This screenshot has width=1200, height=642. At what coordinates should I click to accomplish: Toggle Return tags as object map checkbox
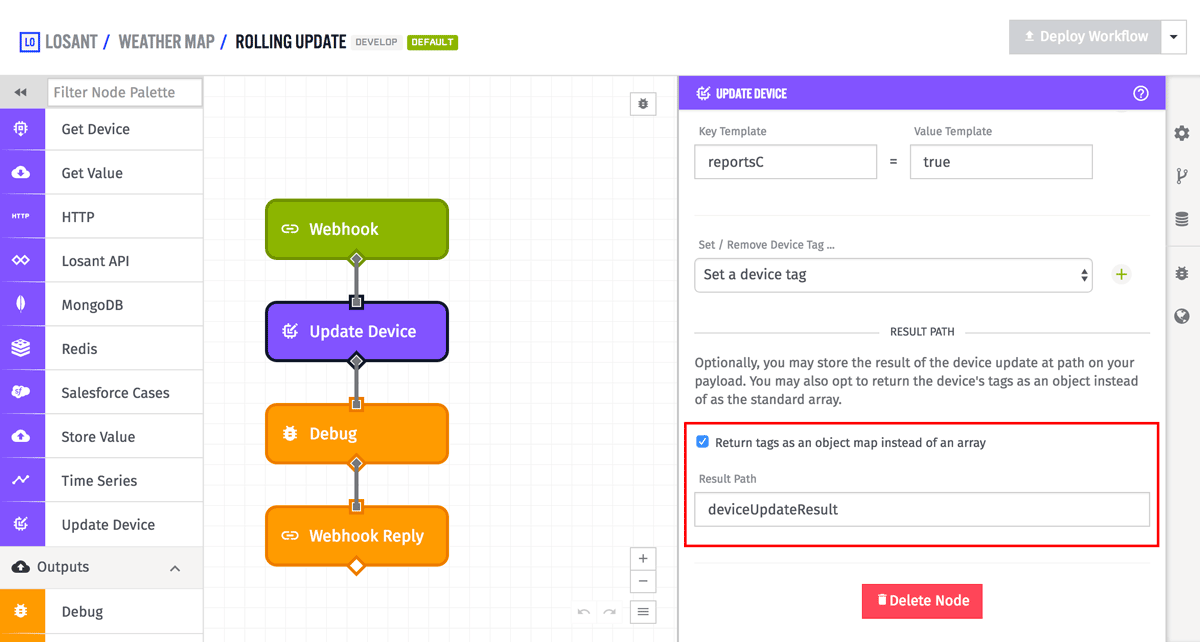click(x=702, y=441)
